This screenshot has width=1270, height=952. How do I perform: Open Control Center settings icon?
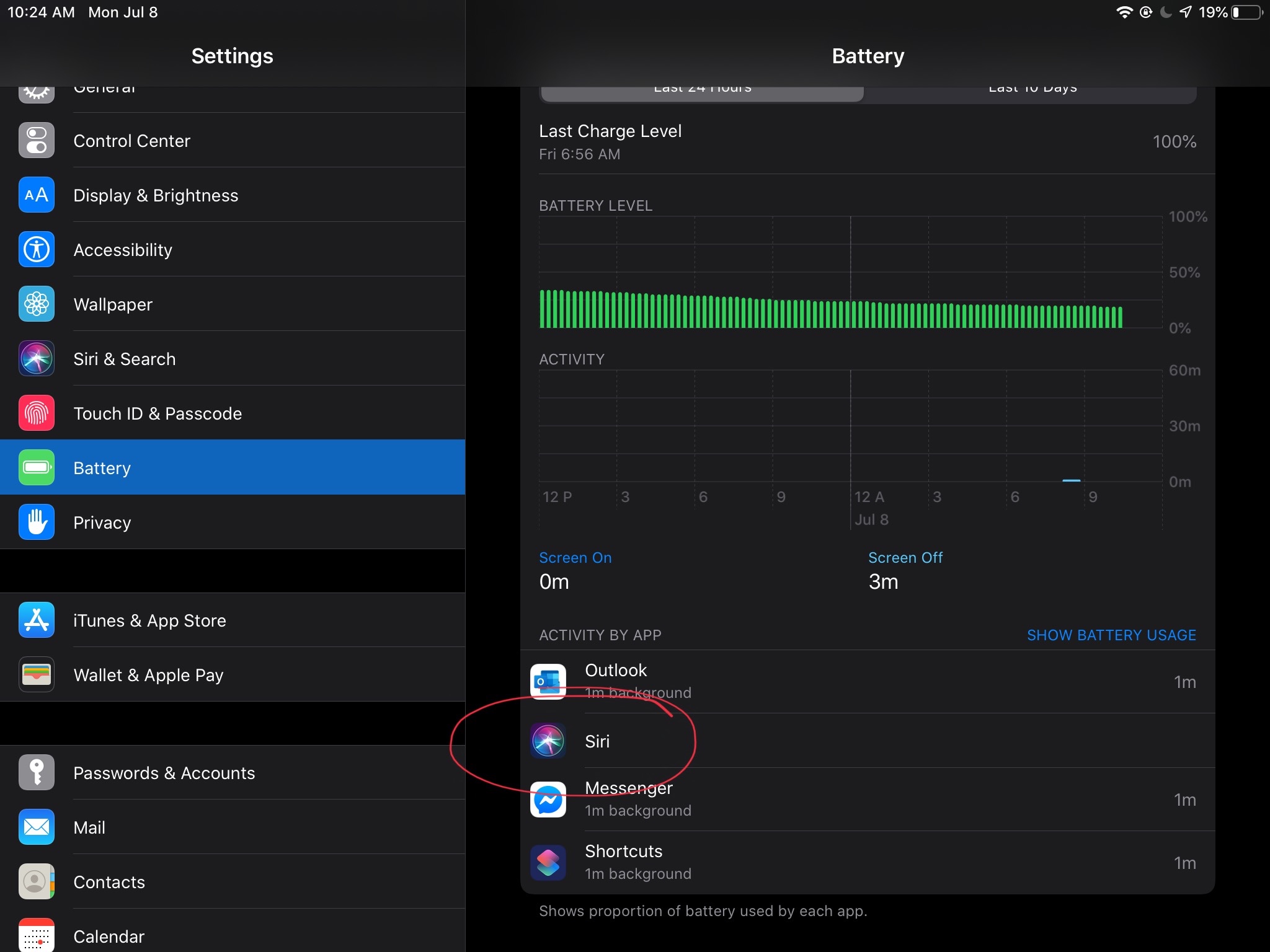(x=37, y=141)
